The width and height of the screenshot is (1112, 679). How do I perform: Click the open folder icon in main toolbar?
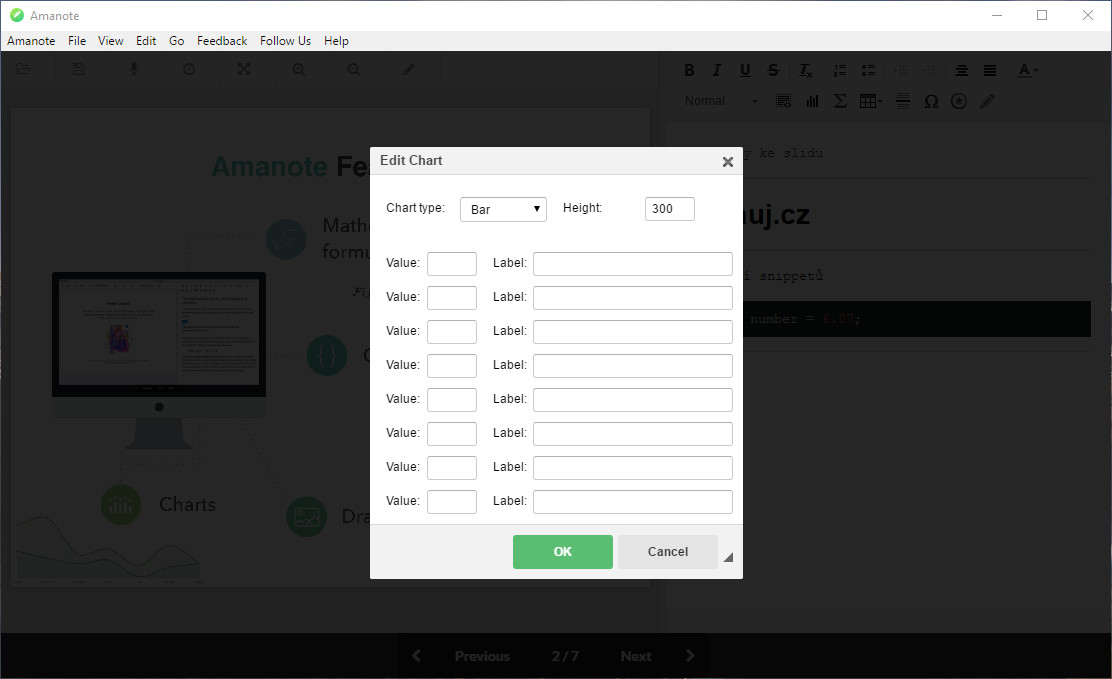(x=23, y=70)
